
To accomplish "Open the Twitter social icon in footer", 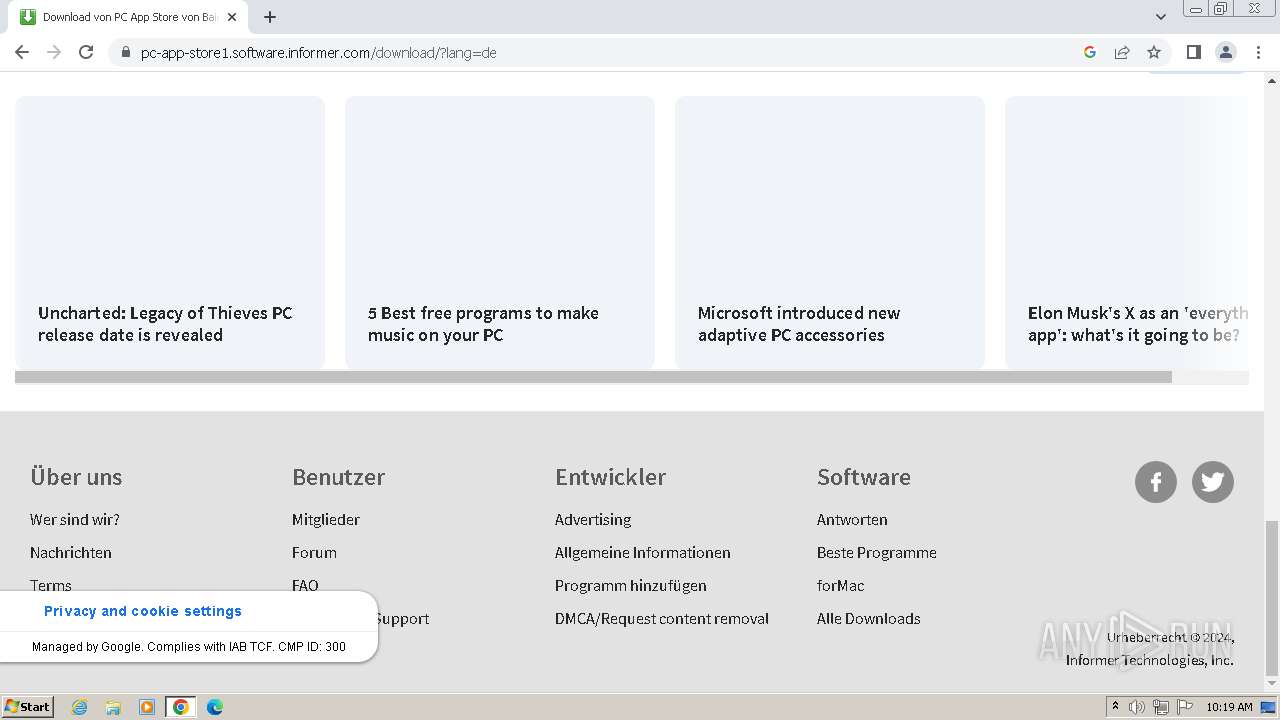I will [x=1213, y=482].
